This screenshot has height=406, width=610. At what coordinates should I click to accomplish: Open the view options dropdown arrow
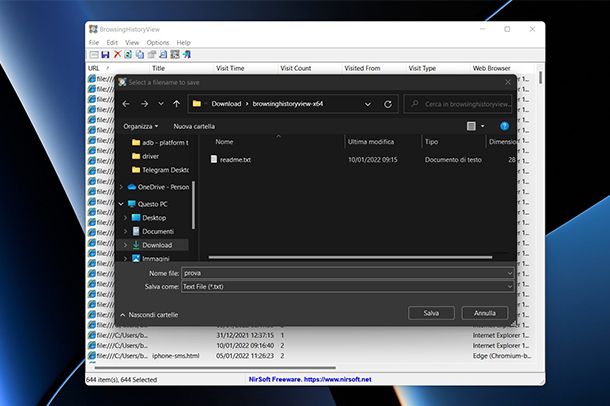coord(483,126)
